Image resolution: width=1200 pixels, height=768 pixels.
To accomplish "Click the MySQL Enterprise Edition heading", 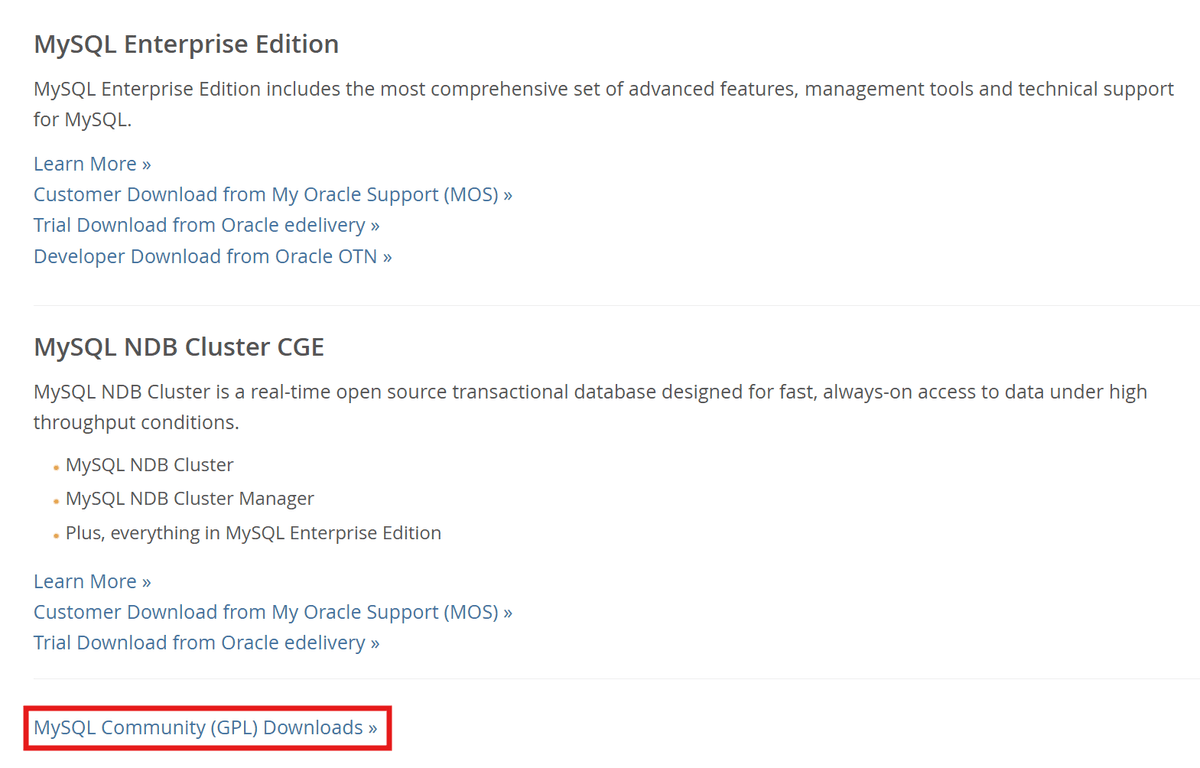I will click(x=186, y=45).
